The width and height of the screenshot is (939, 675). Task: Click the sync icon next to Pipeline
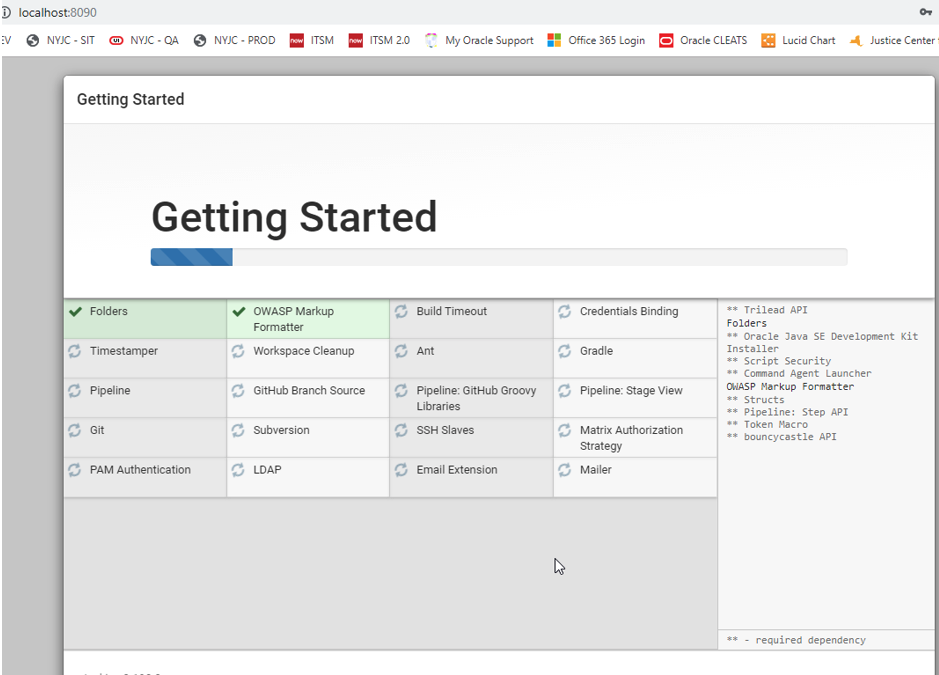click(x=75, y=391)
